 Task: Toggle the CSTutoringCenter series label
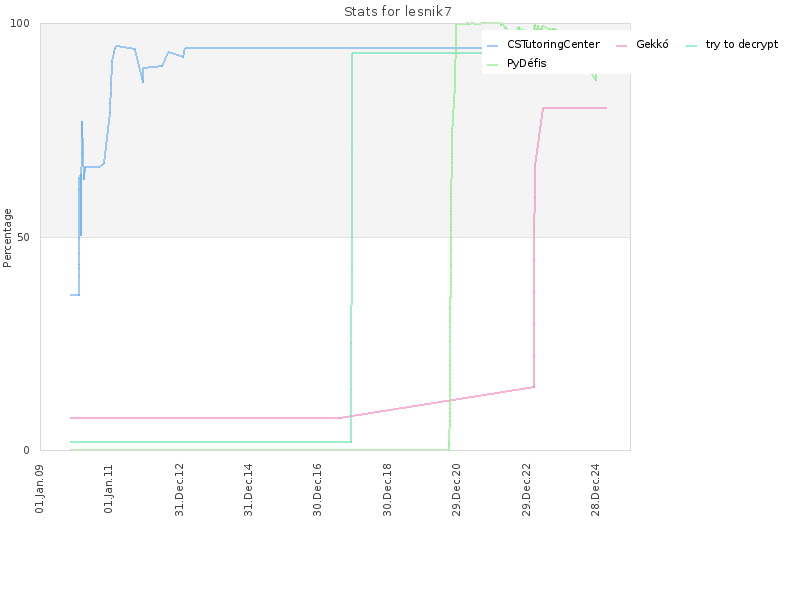coord(553,45)
